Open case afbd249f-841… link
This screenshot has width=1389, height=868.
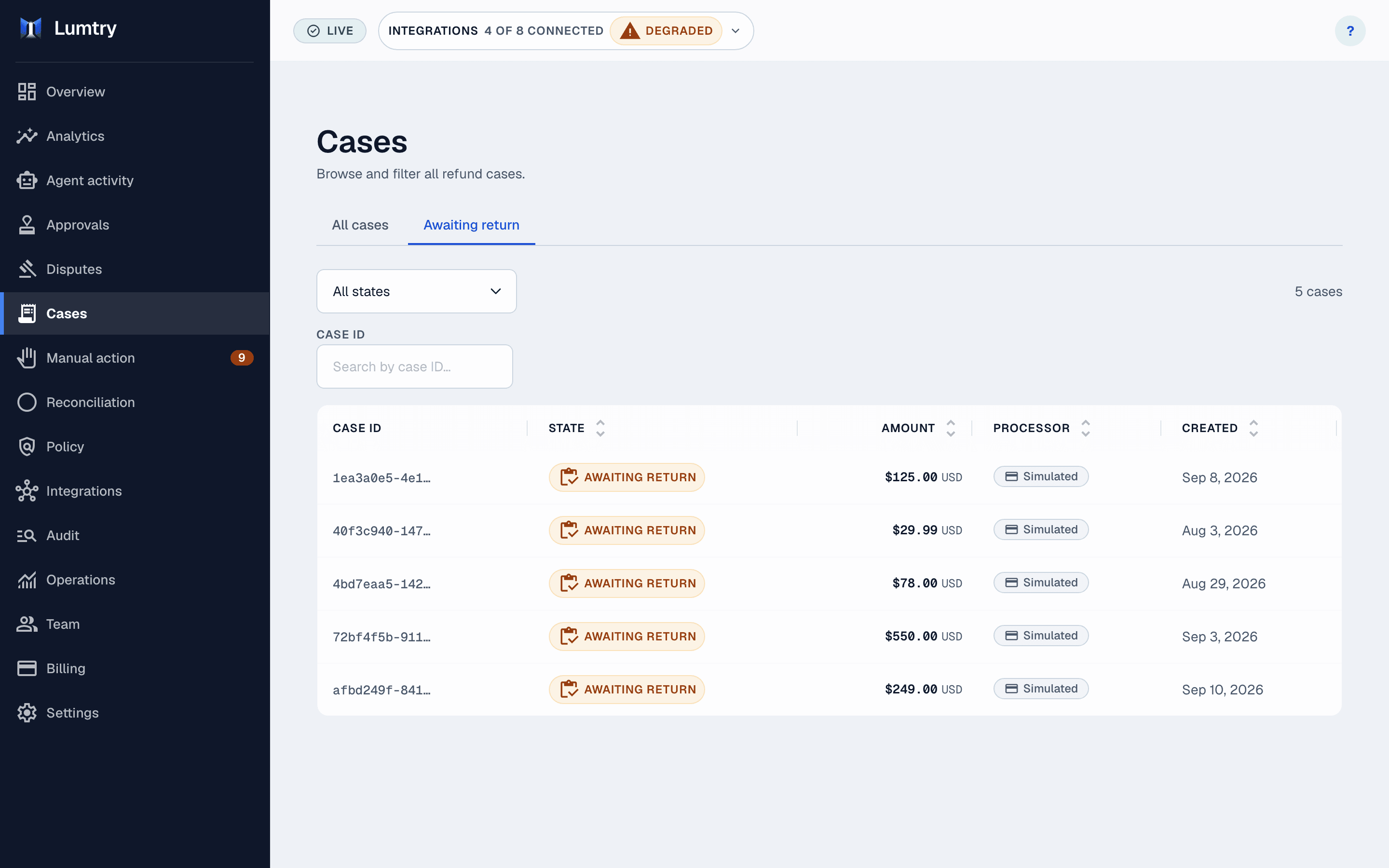point(381,690)
